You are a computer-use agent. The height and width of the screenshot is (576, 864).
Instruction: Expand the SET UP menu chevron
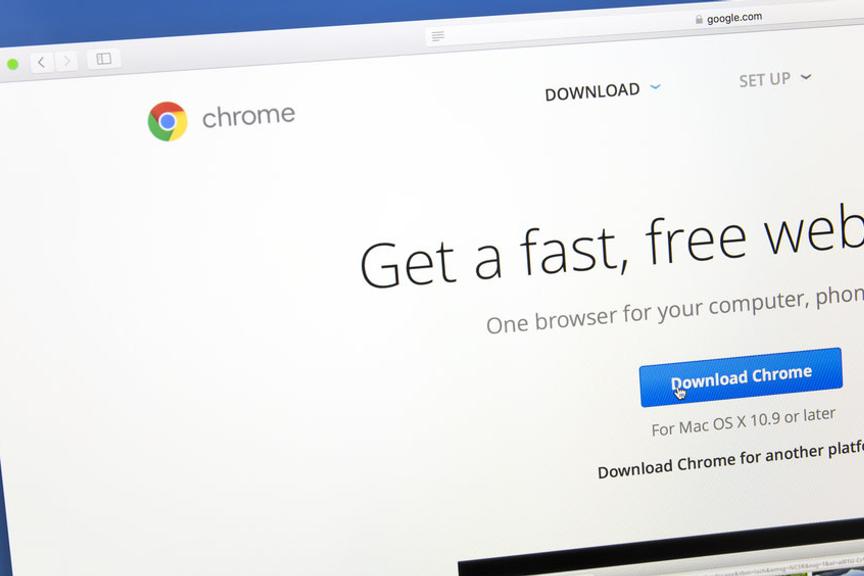(x=806, y=77)
